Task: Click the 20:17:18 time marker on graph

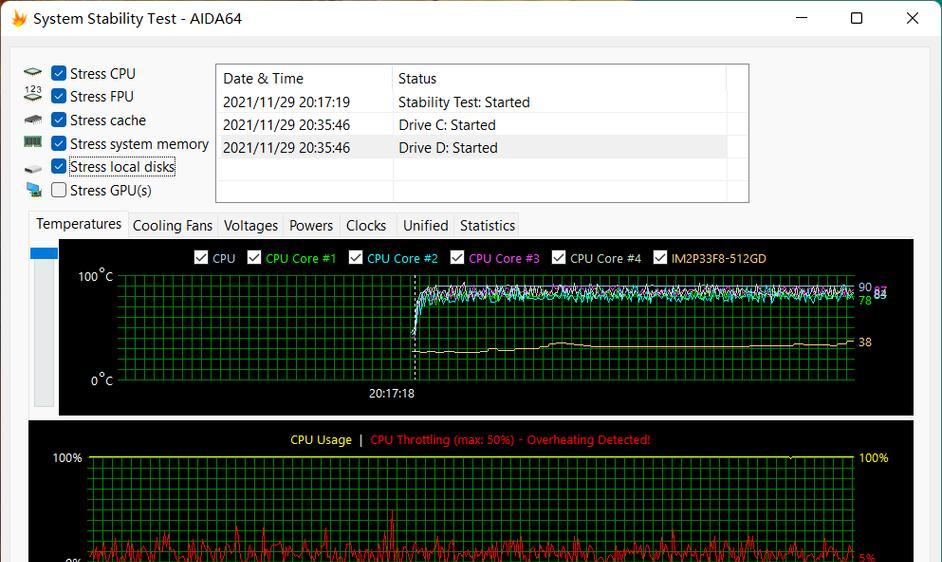Action: 392,393
